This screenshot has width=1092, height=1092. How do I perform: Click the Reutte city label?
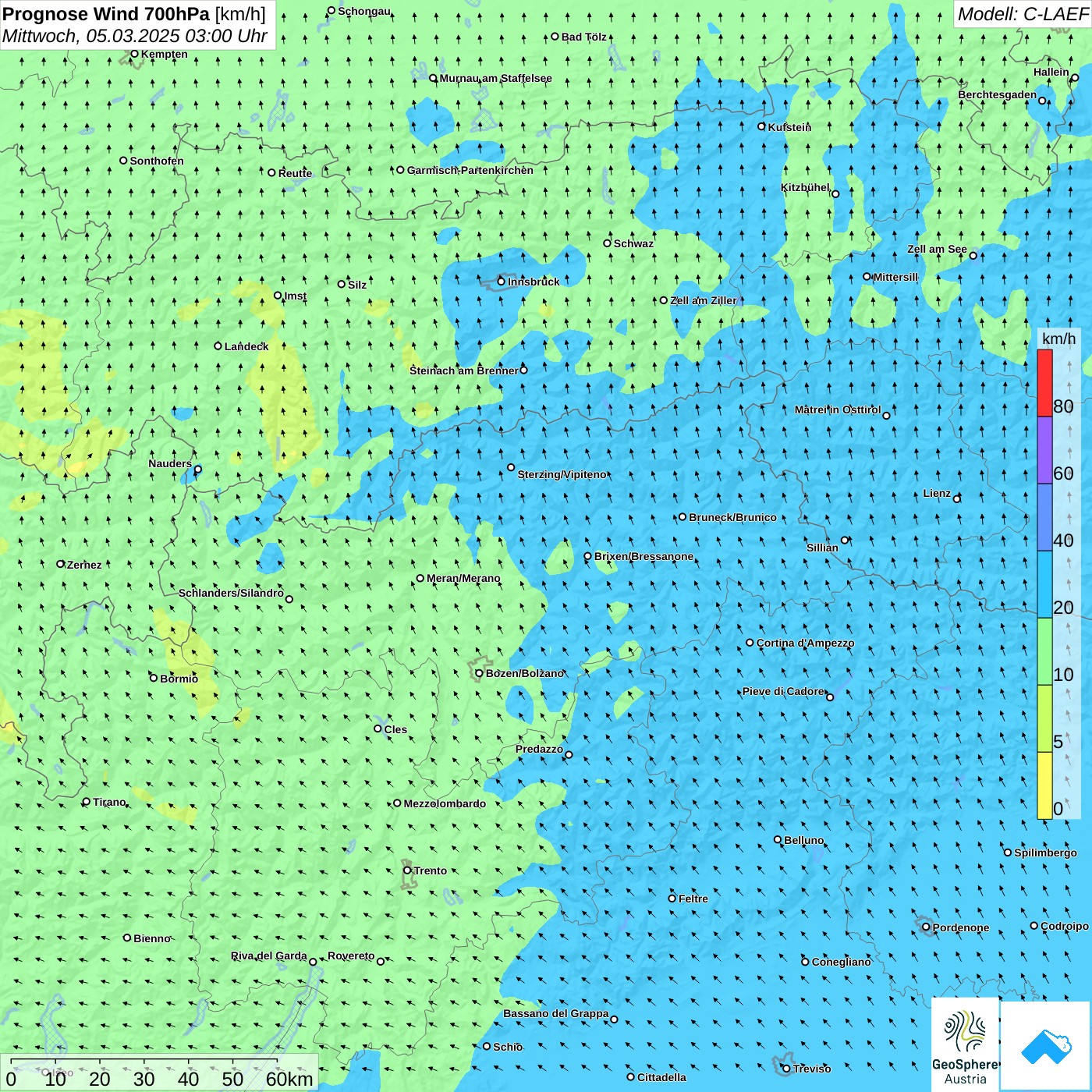[x=295, y=173]
